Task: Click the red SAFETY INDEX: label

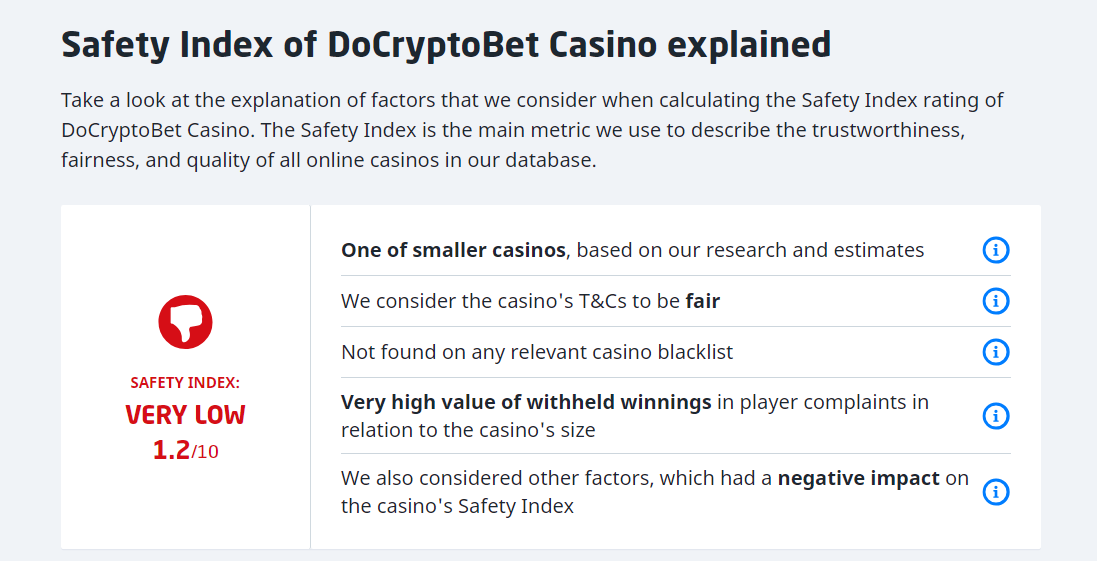Action: point(185,383)
